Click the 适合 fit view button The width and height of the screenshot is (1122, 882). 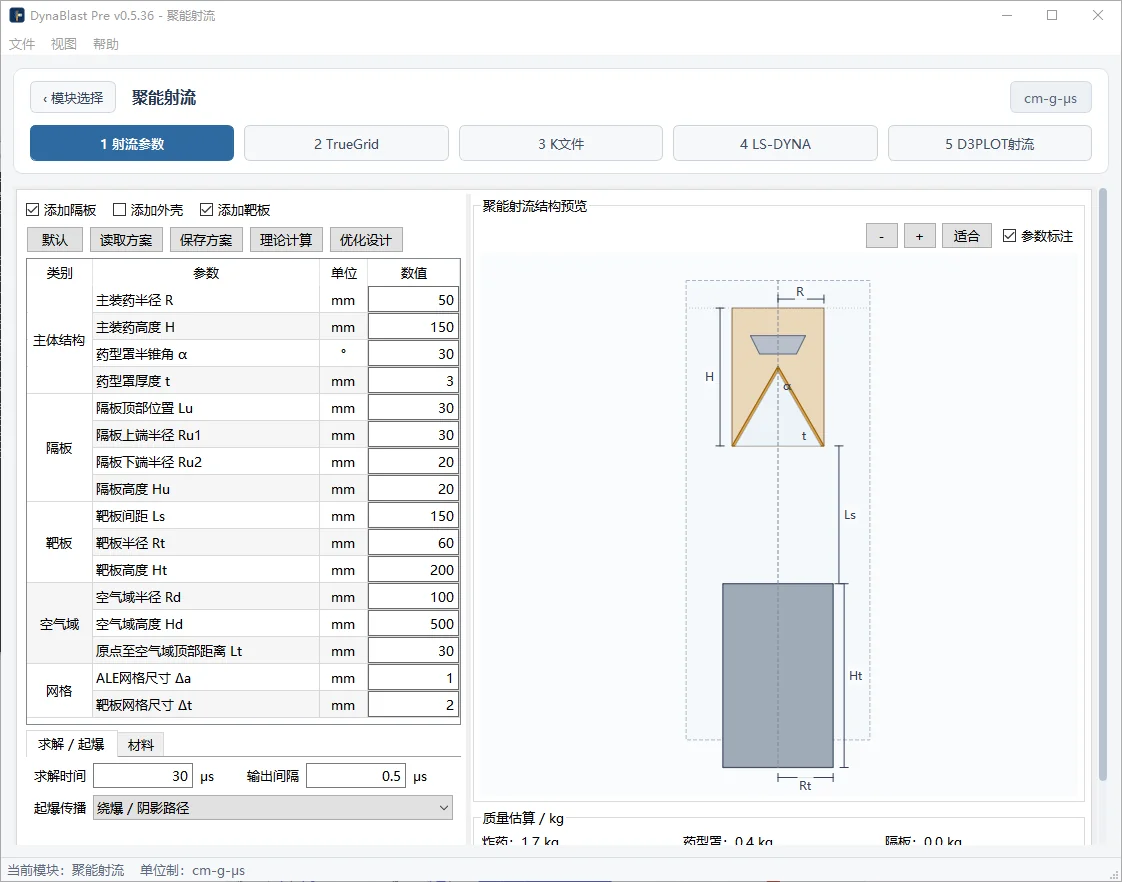point(967,236)
